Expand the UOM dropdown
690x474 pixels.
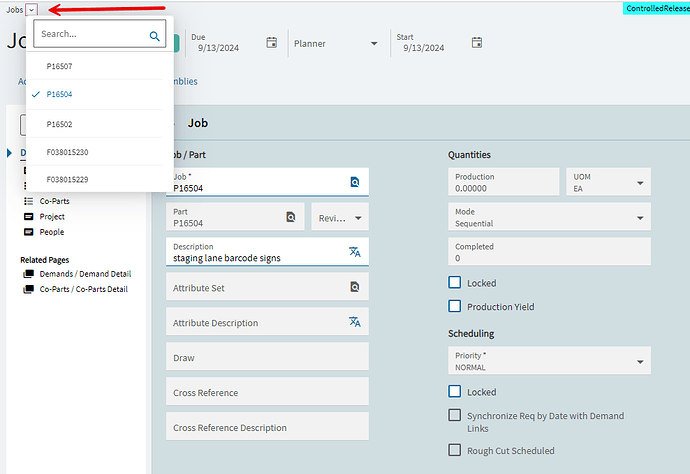[x=640, y=183]
